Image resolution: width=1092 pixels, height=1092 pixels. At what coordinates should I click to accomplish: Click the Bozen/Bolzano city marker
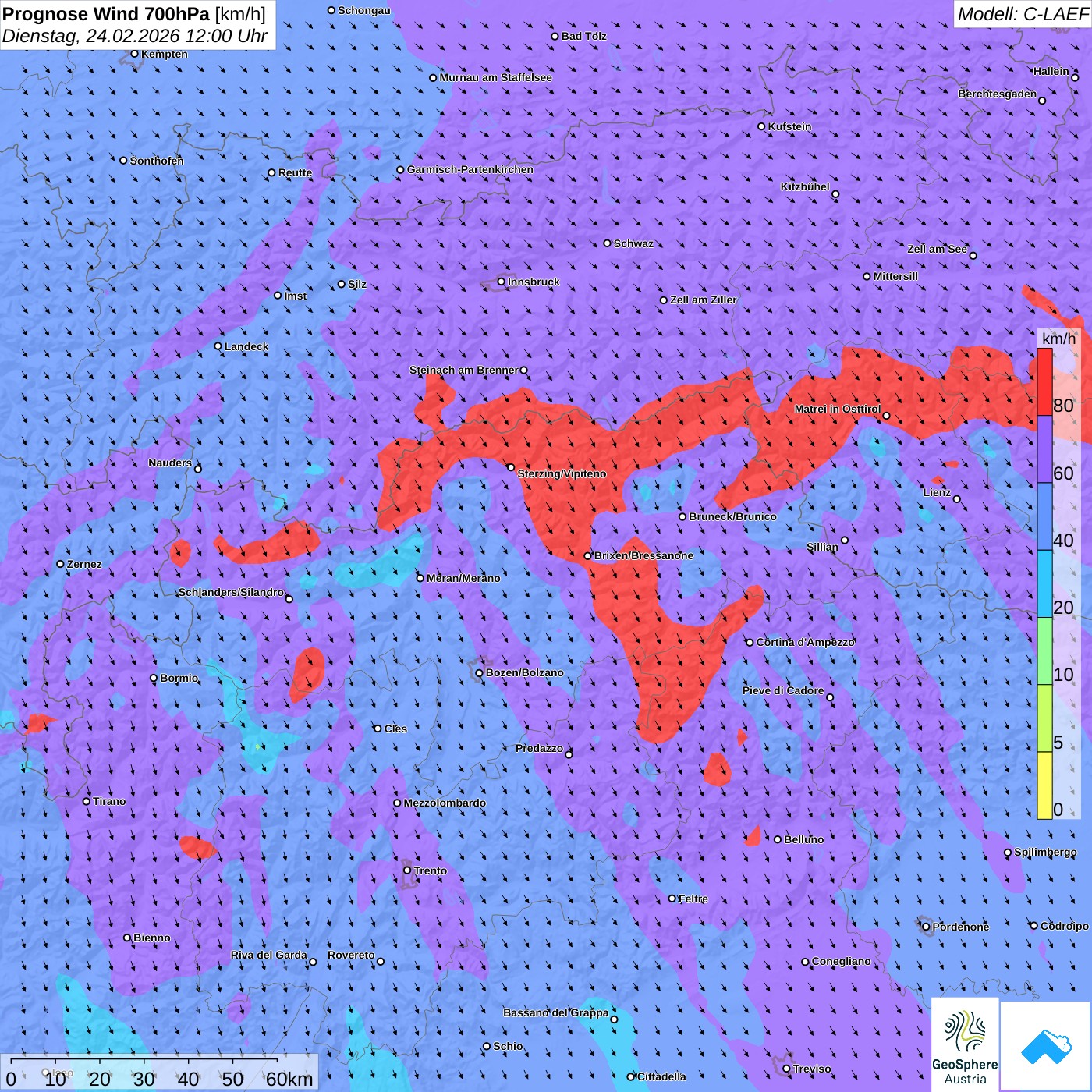coord(479,672)
